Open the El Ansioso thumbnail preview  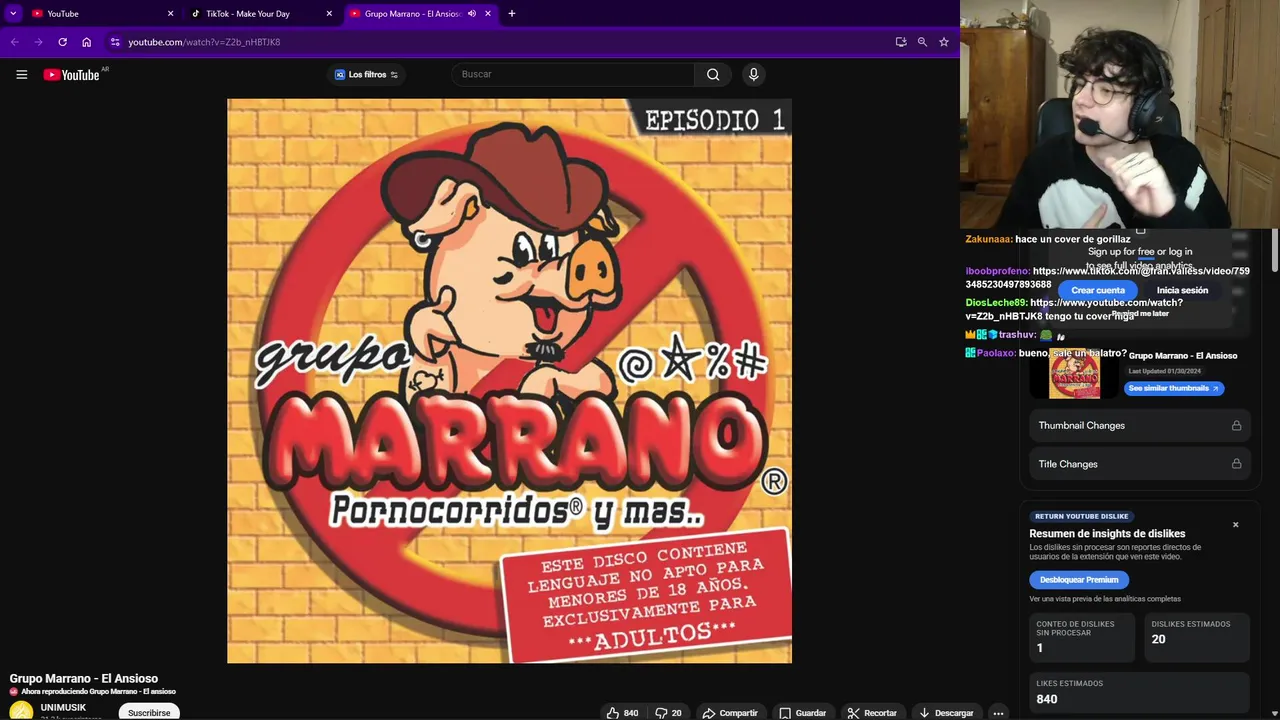[1074, 373]
